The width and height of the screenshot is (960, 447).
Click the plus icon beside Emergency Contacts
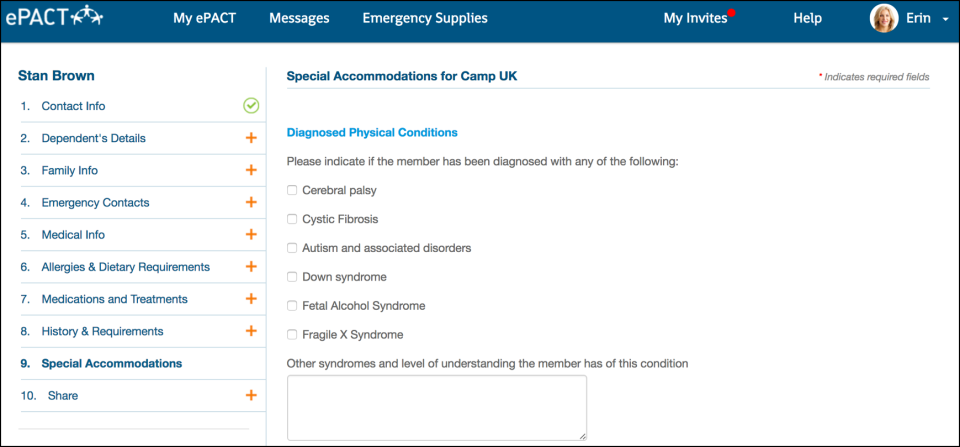click(x=251, y=202)
